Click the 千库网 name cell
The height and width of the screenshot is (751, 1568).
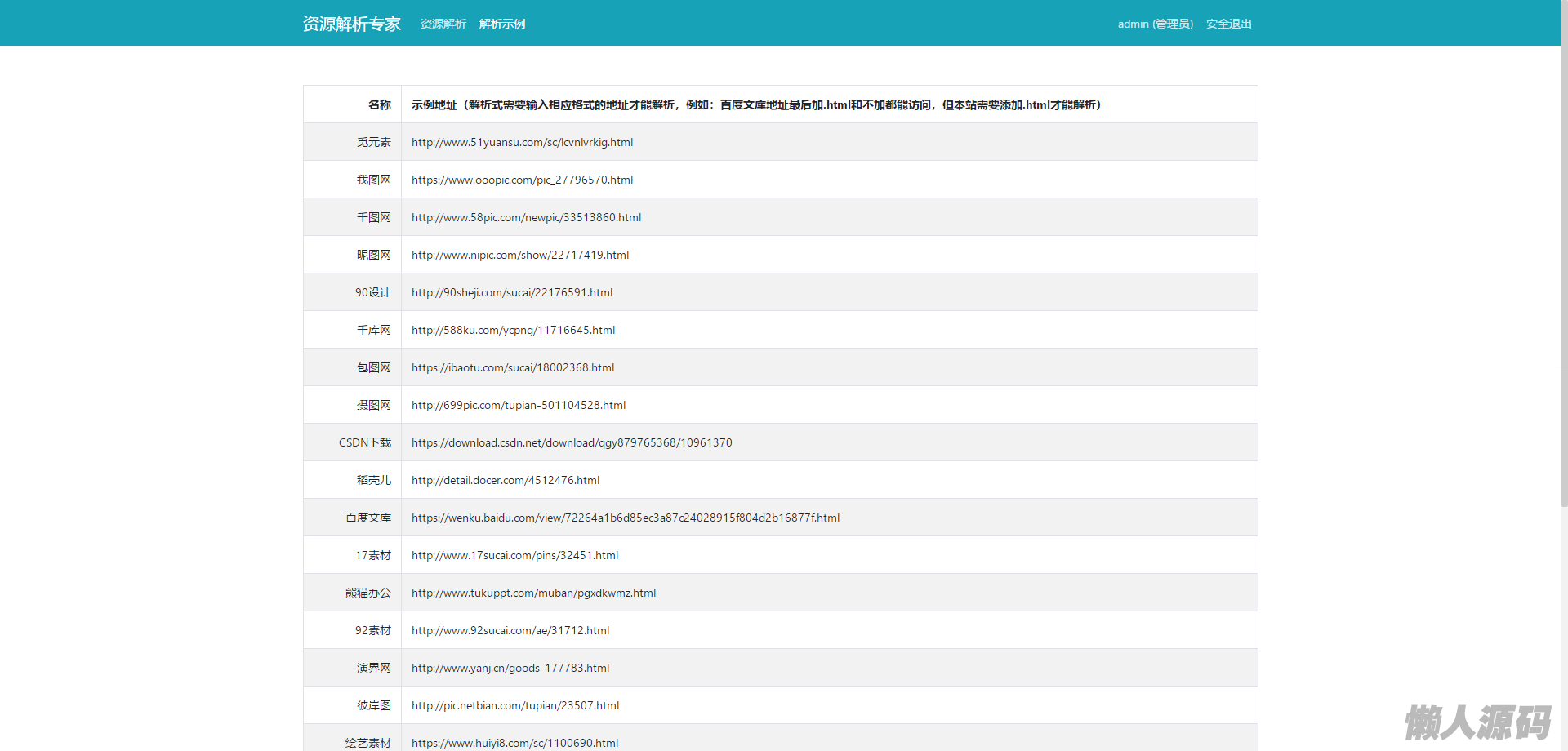[x=353, y=330]
